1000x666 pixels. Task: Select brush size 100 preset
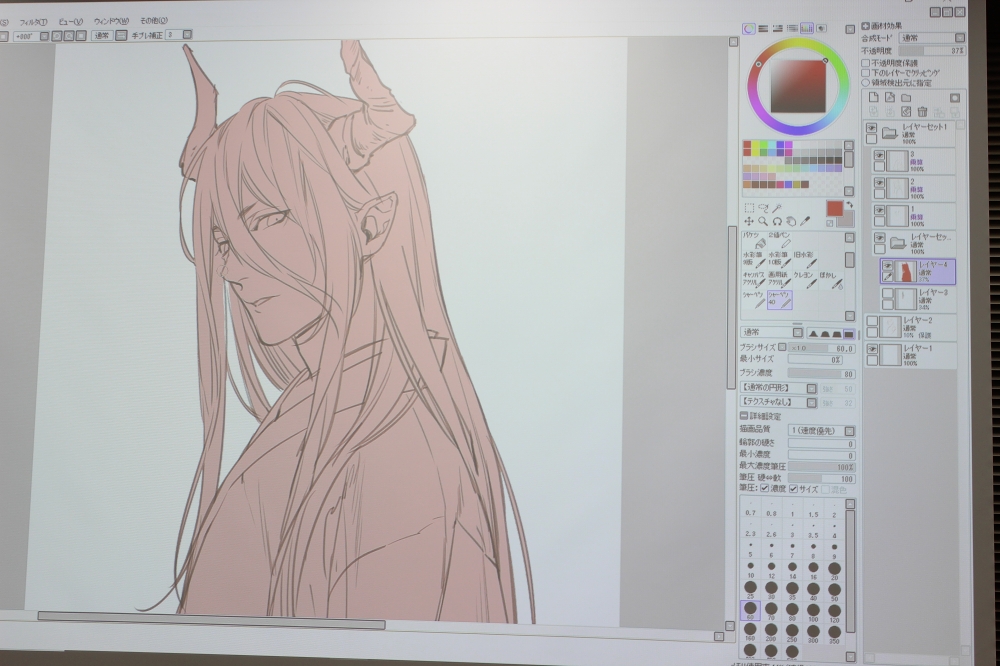[813, 611]
